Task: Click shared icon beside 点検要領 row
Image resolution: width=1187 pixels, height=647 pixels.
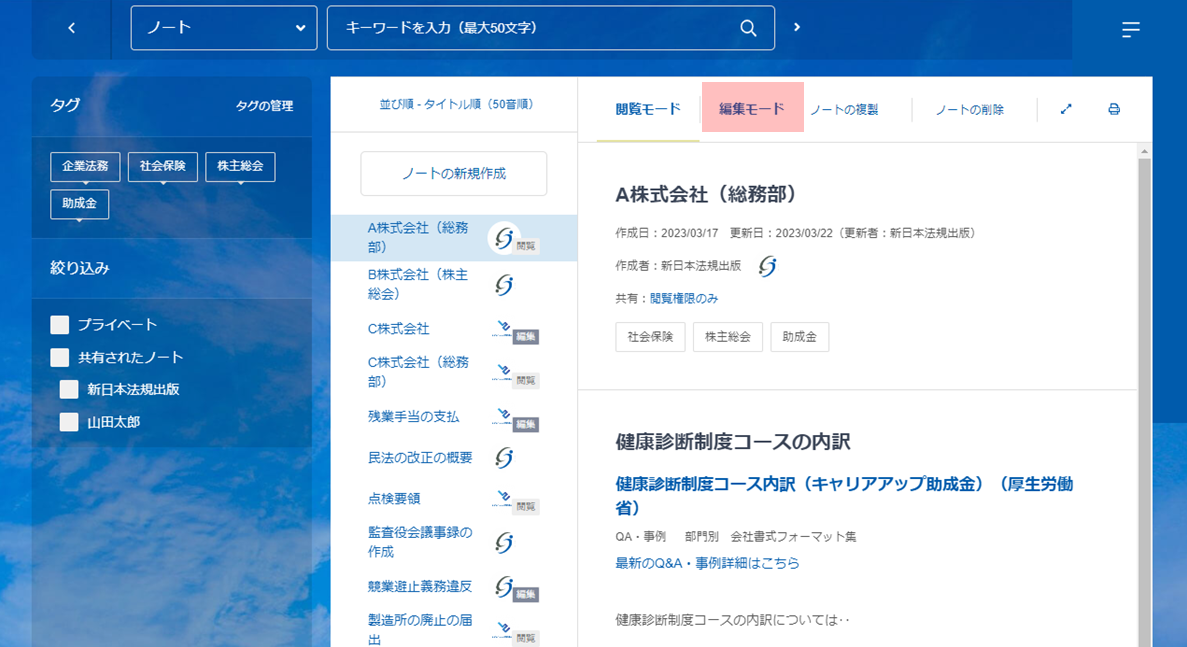Action: (x=503, y=498)
